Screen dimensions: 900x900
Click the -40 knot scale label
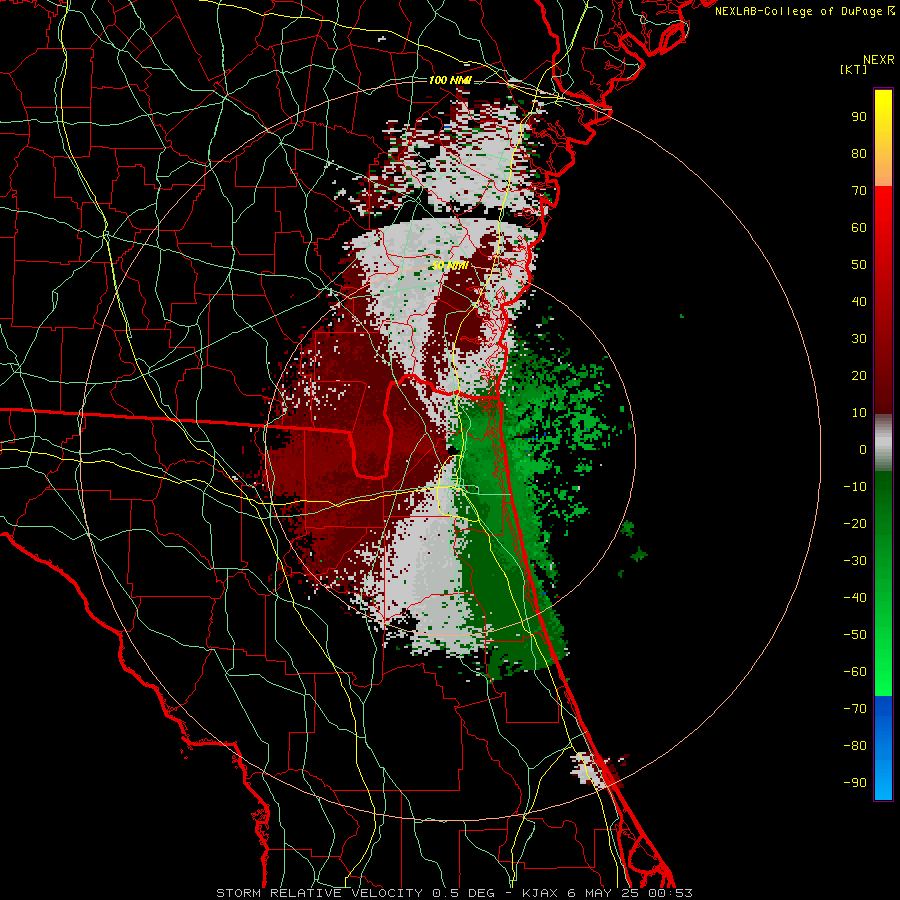(855, 598)
